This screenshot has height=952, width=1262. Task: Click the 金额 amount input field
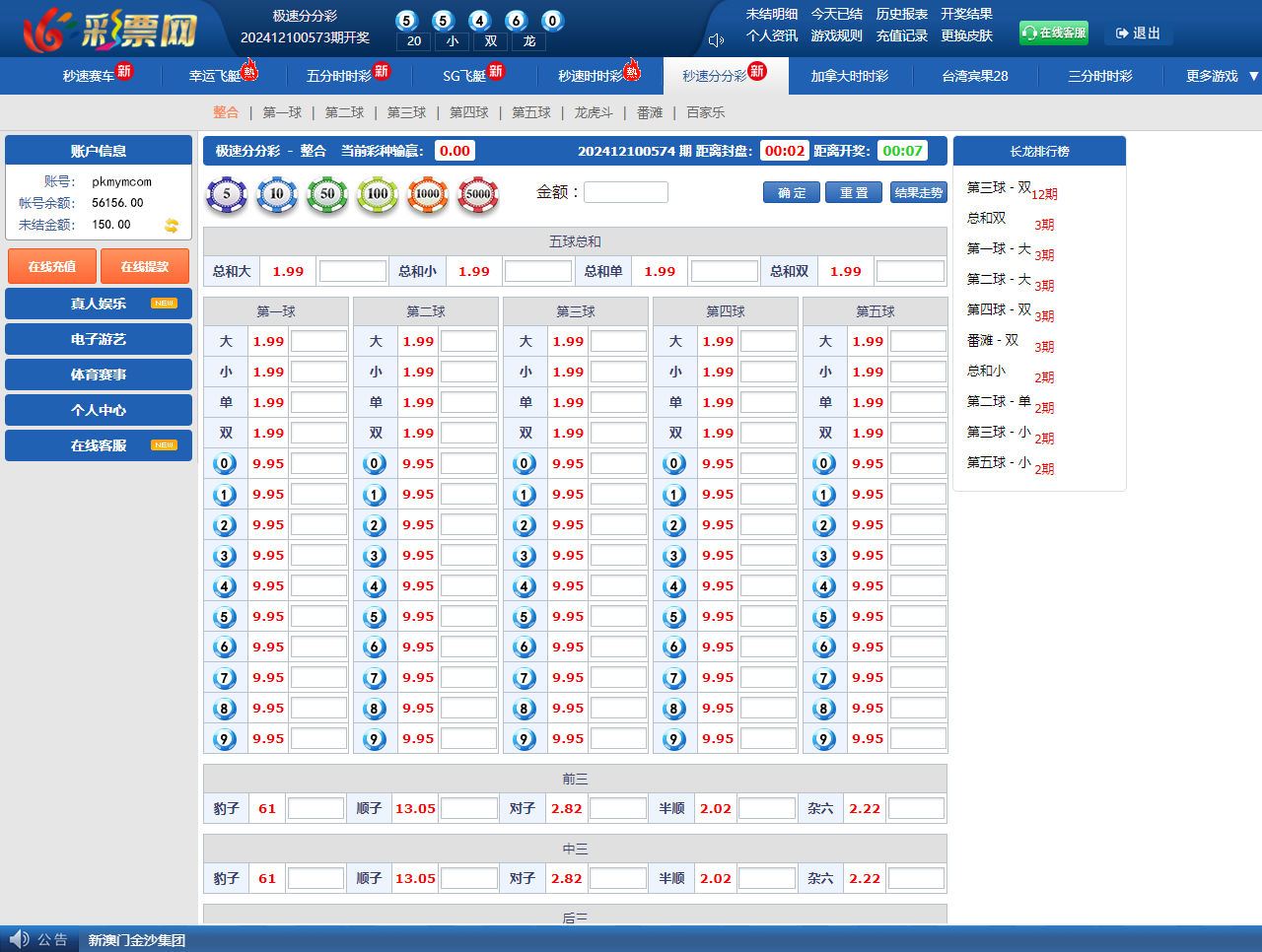coord(626,192)
